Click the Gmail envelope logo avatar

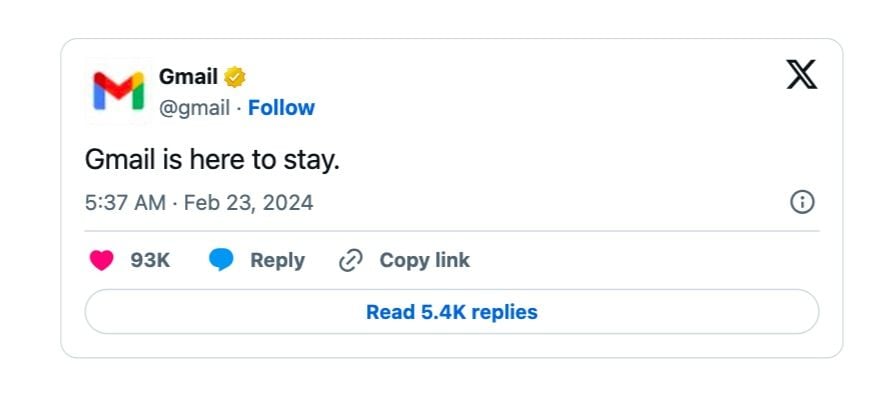(118, 91)
